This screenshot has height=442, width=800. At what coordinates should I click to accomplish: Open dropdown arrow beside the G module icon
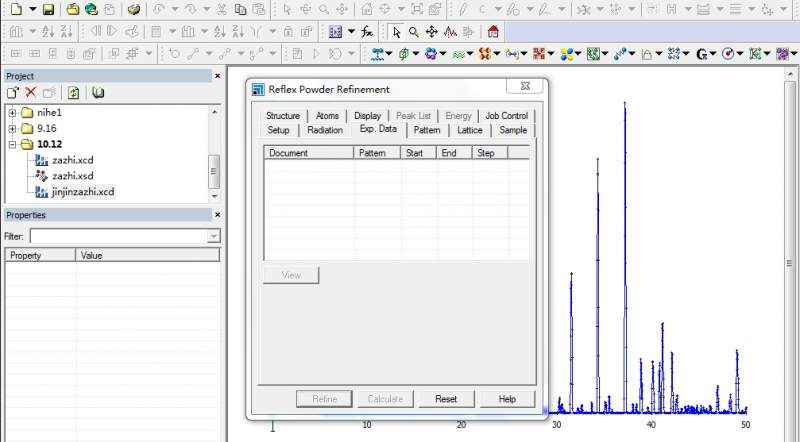713,54
